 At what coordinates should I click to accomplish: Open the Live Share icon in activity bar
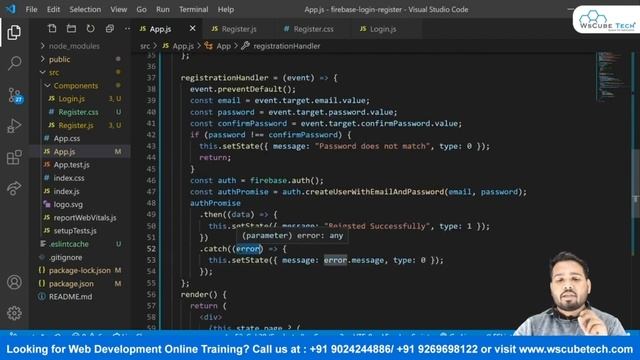(14, 188)
